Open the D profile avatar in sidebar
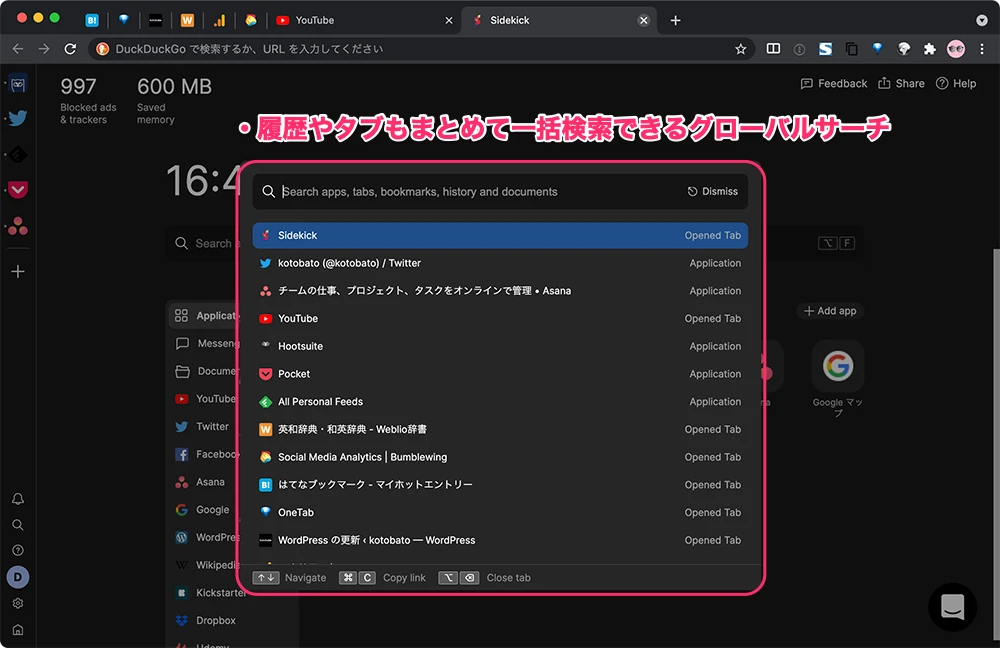The height and width of the screenshot is (648, 1000). coord(18,577)
